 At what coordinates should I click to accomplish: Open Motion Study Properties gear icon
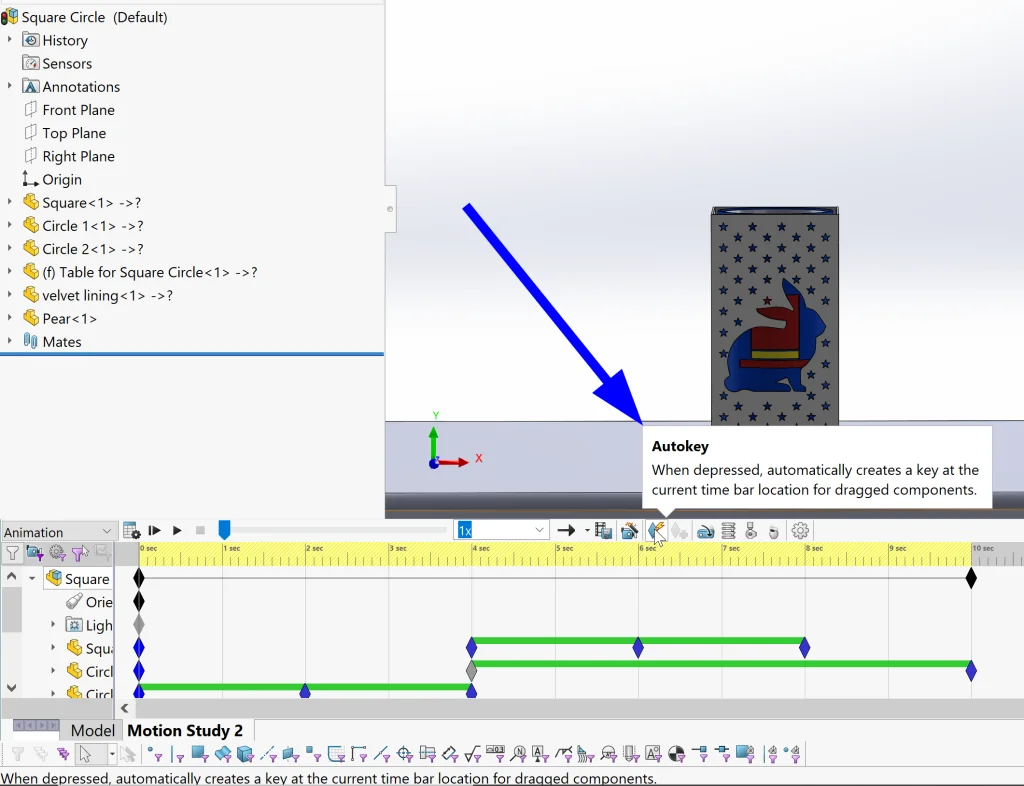click(x=800, y=531)
